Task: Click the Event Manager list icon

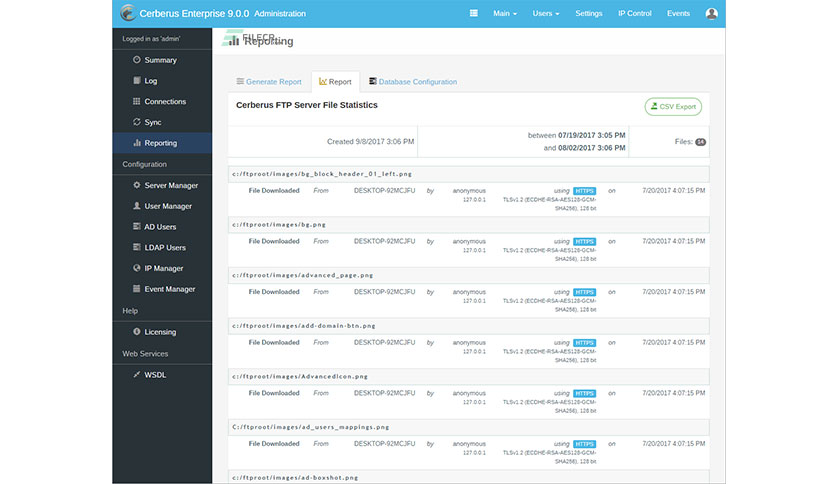Action: click(136, 289)
